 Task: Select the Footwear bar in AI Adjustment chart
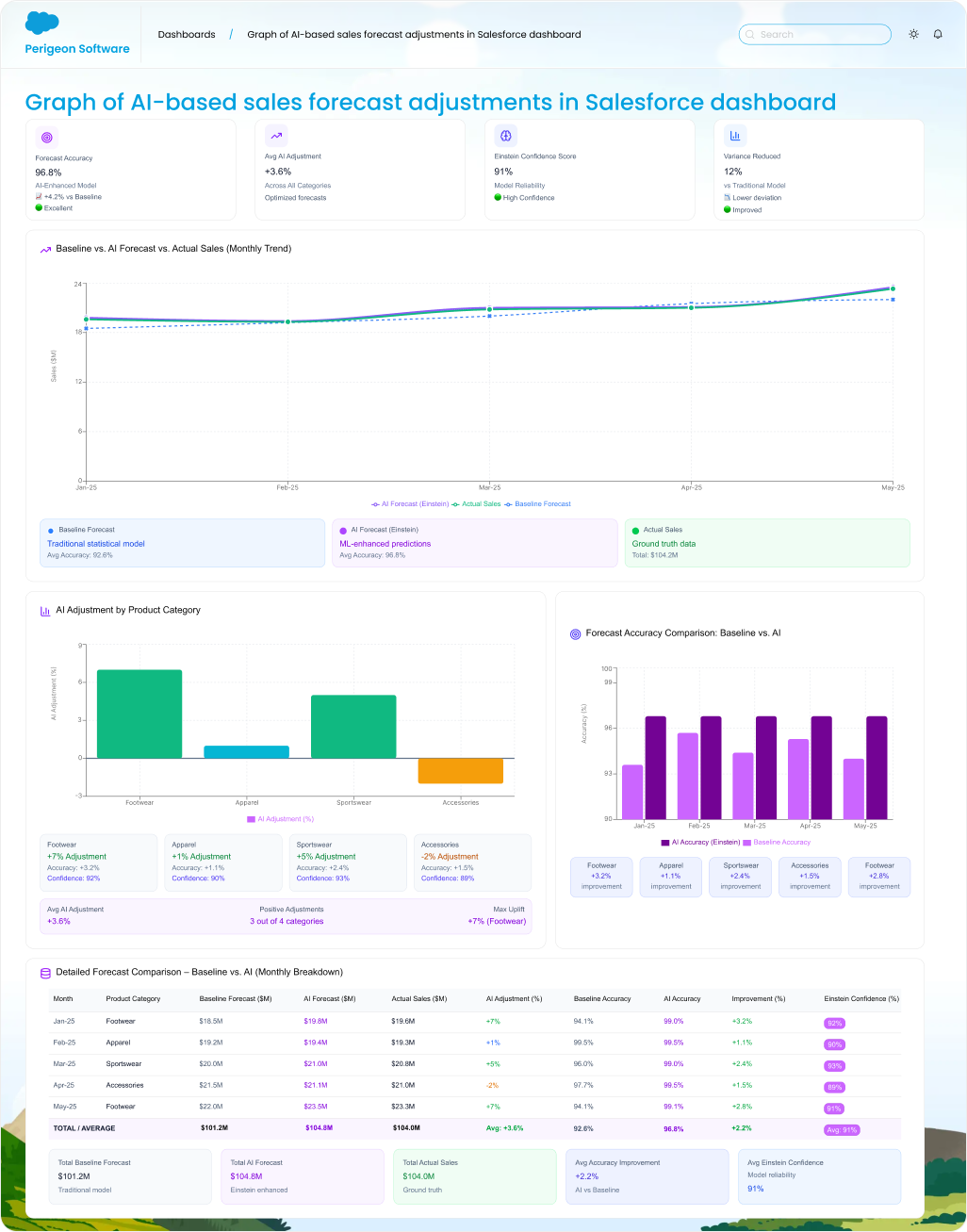click(139, 714)
